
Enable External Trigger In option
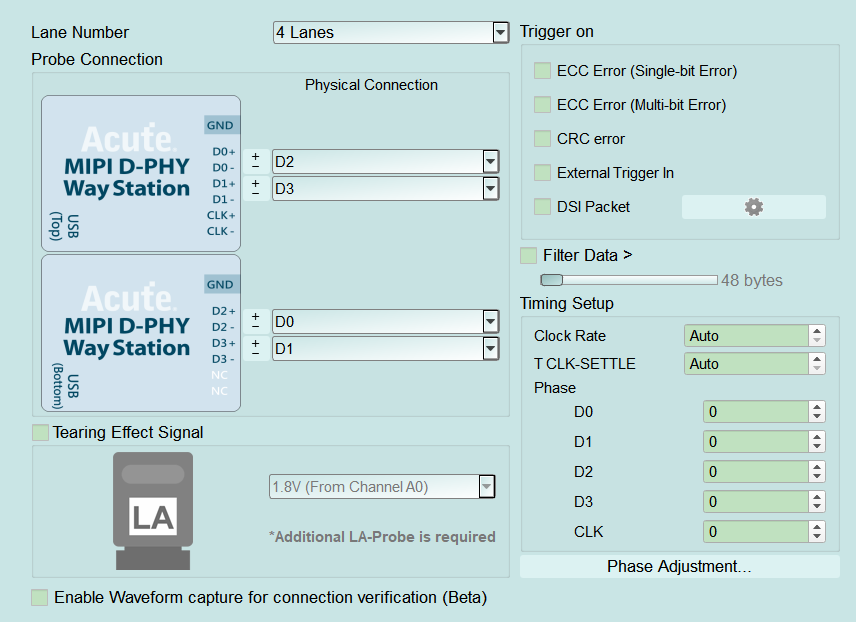click(x=542, y=173)
